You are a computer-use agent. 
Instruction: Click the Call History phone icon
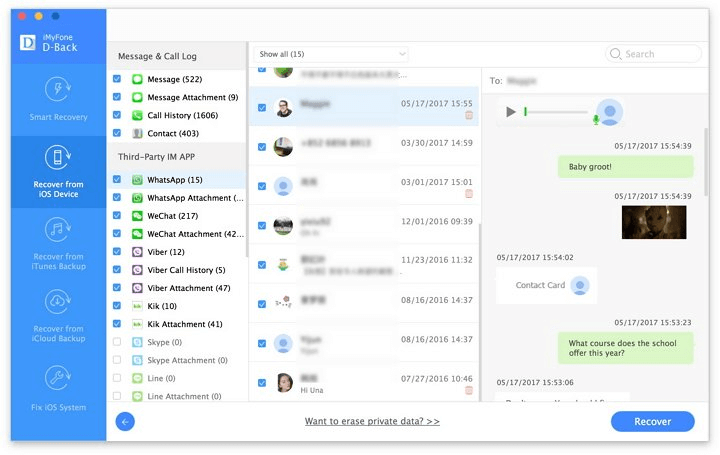click(138, 116)
